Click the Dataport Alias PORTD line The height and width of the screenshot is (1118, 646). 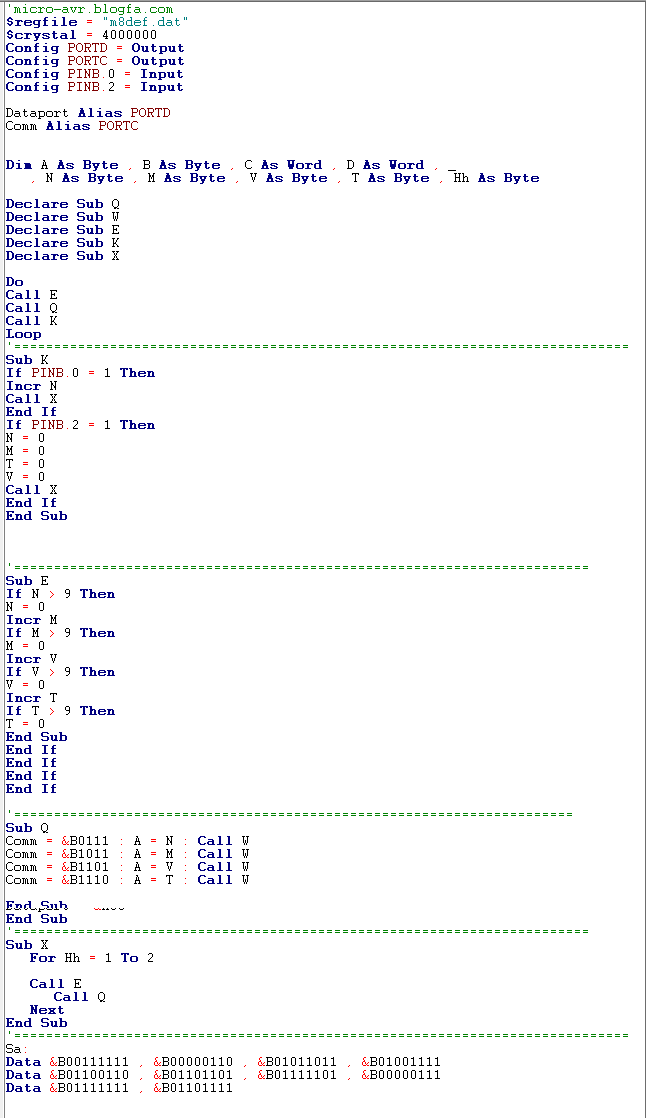pyautogui.click(x=88, y=113)
